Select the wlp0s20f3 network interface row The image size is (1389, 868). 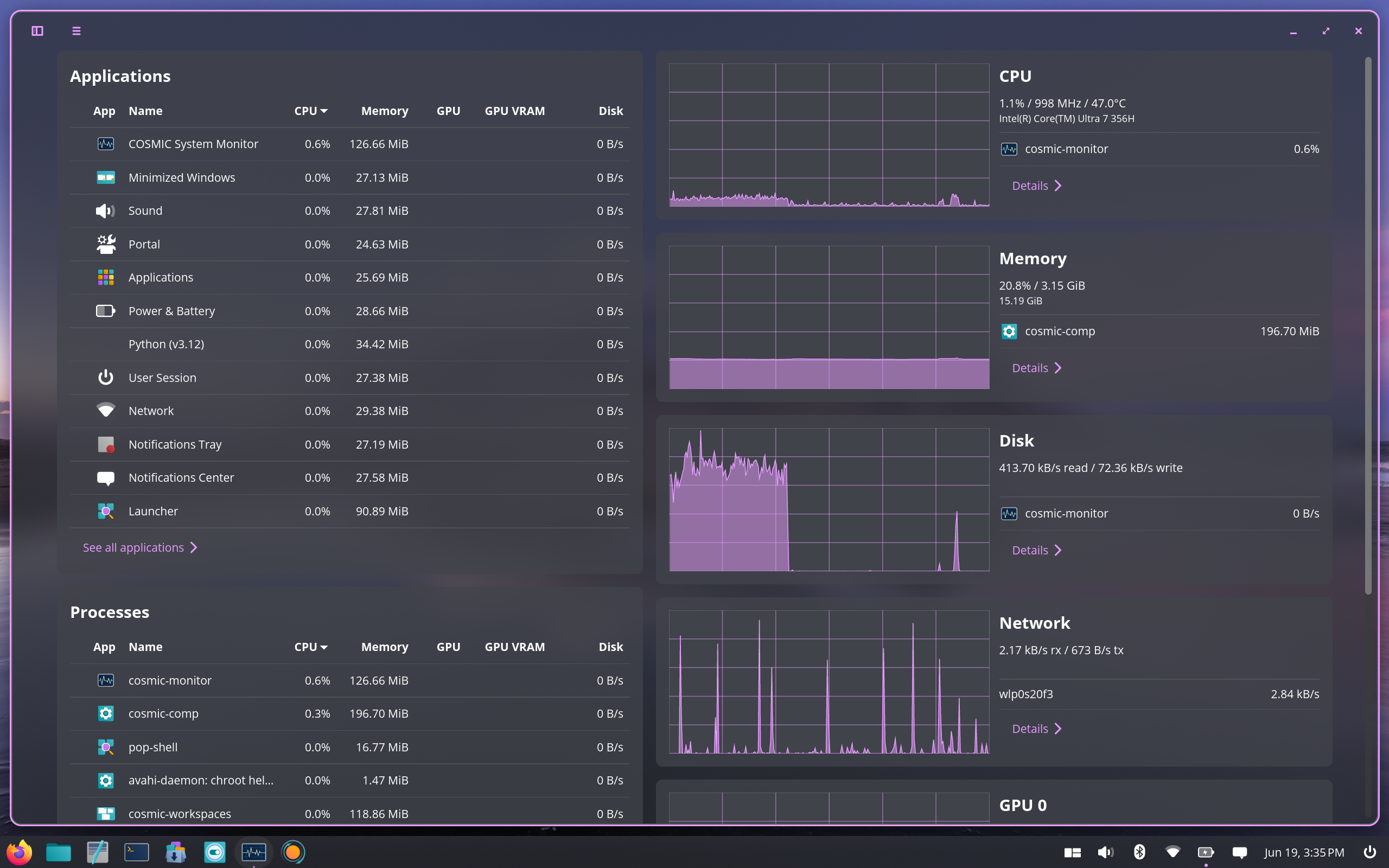coord(1159,694)
